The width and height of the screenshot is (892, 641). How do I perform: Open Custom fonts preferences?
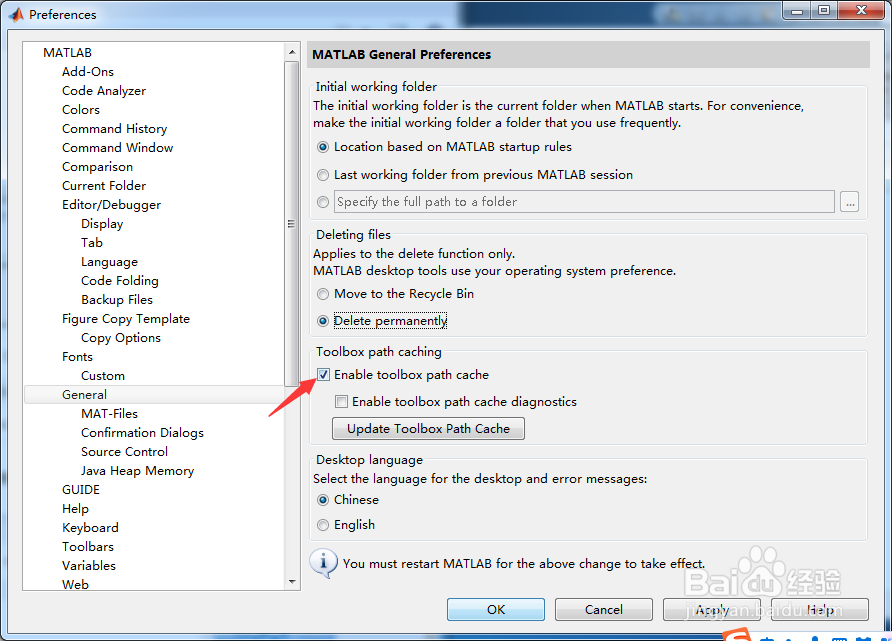tap(102, 376)
